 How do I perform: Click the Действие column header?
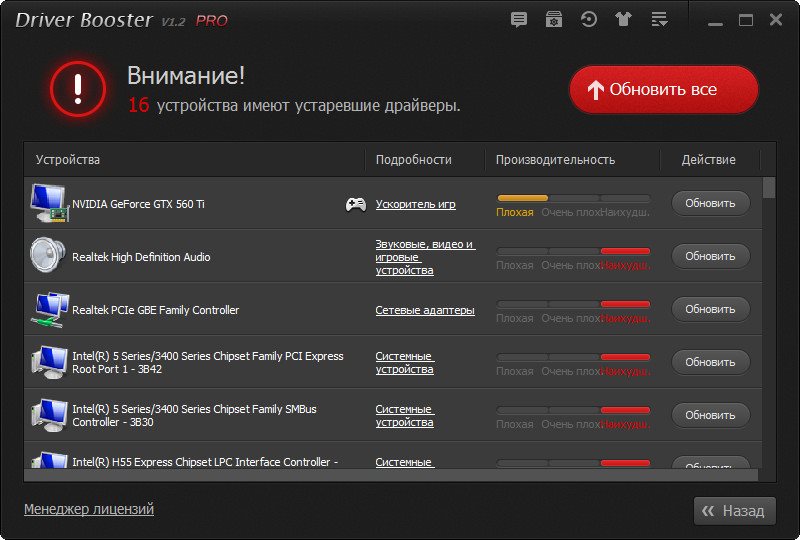[x=709, y=160]
